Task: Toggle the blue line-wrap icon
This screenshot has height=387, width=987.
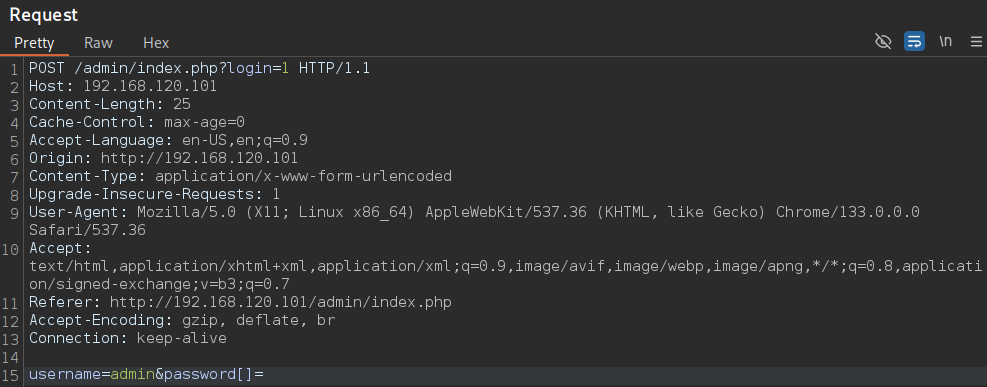Action: coord(914,42)
